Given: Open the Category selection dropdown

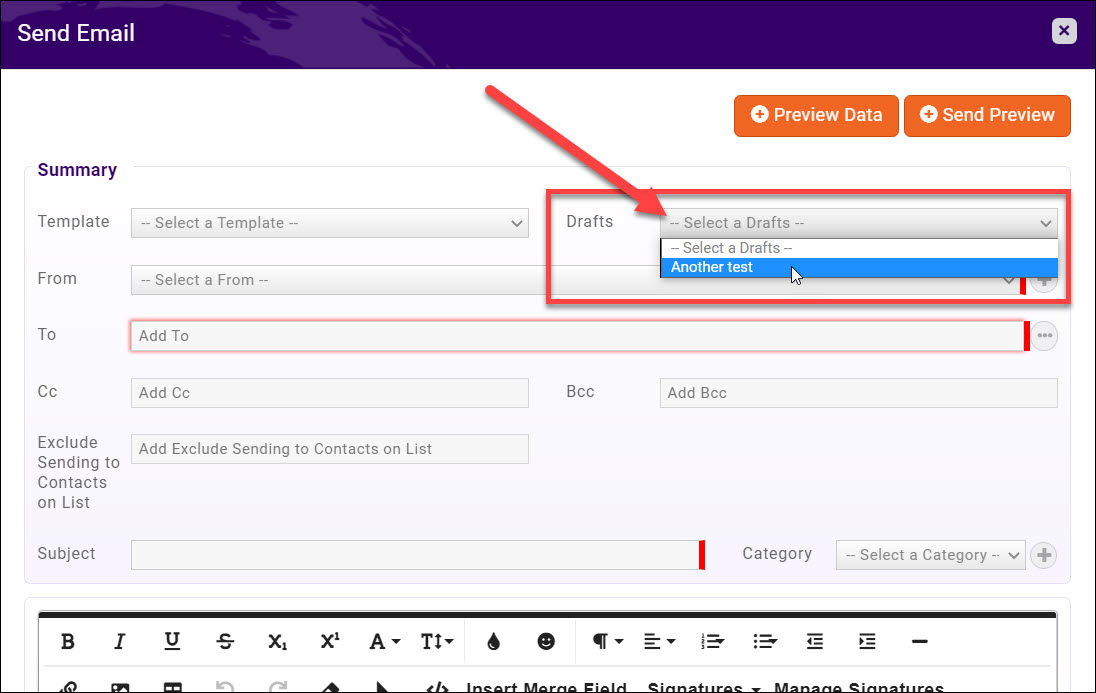Looking at the screenshot, I should [x=929, y=554].
